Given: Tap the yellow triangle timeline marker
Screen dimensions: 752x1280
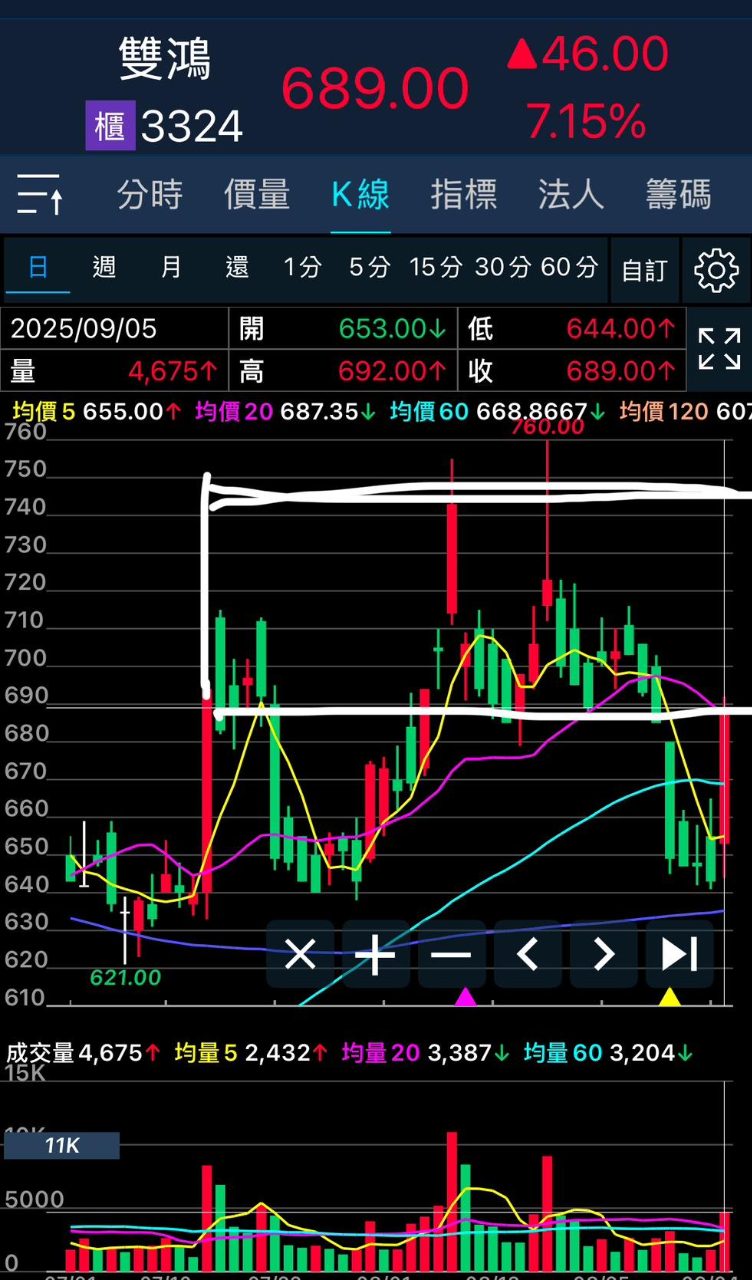Looking at the screenshot, I should click(x=669, y=996).
